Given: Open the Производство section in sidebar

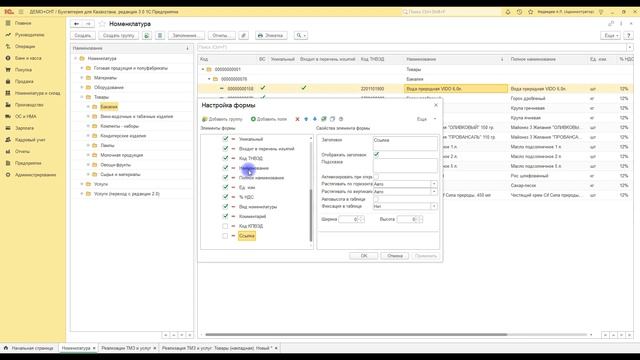Looking at the screenshot, I should tap(29, 105).
